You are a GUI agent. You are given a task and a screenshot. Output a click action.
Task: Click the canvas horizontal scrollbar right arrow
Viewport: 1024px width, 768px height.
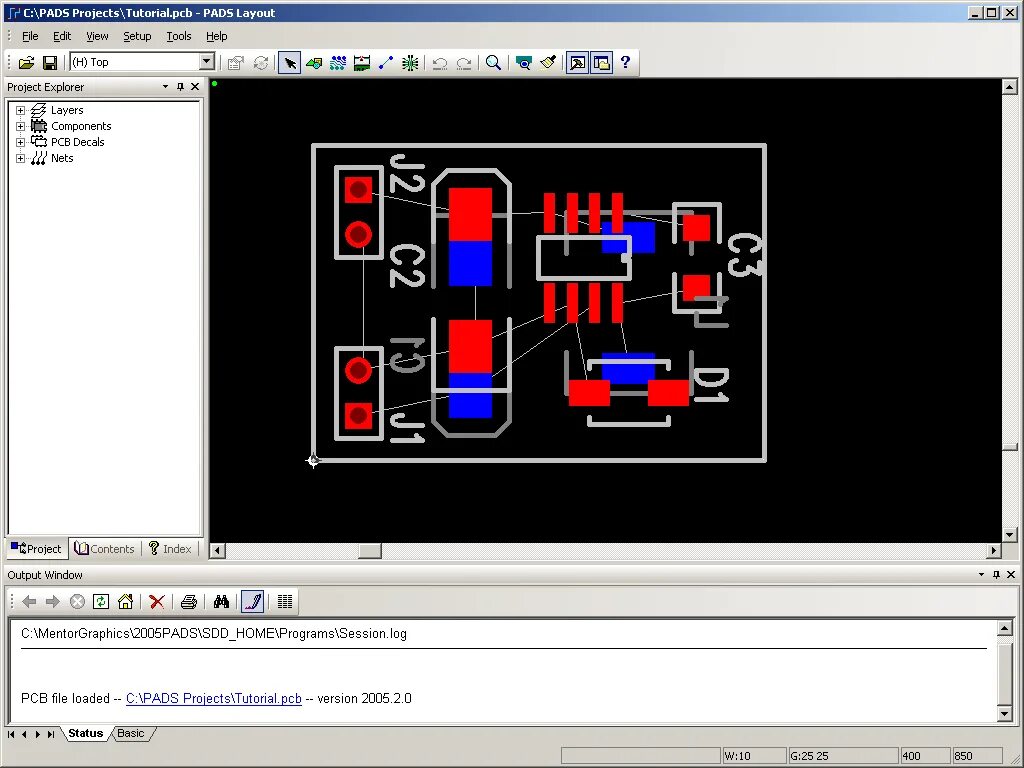coord(993,551)
